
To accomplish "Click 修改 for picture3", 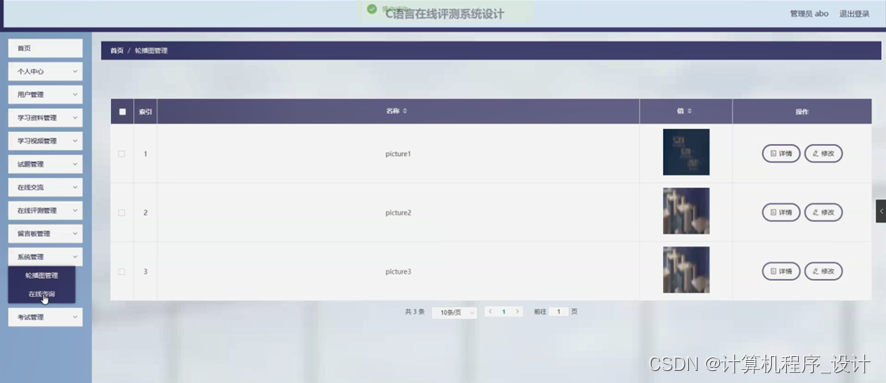I will (823, 271).
